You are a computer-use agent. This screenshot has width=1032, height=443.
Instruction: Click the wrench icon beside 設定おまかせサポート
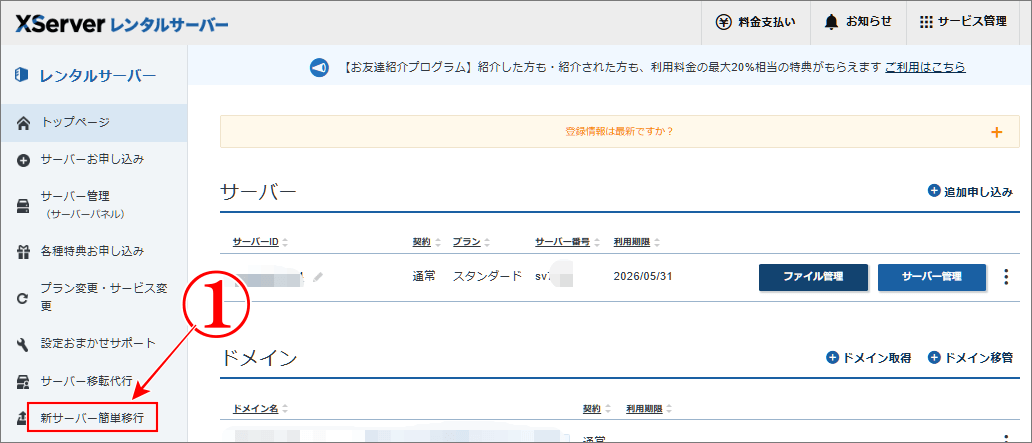23,344
